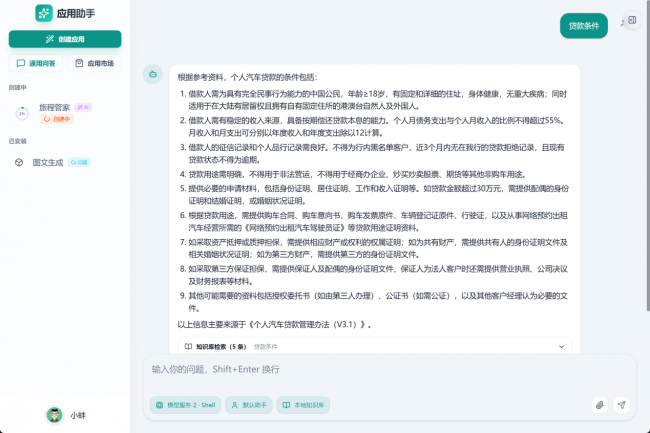Expand the 知识库检索 results chevron
The image size is (650, 433).
pyautogui.click(x=561, y=346)
